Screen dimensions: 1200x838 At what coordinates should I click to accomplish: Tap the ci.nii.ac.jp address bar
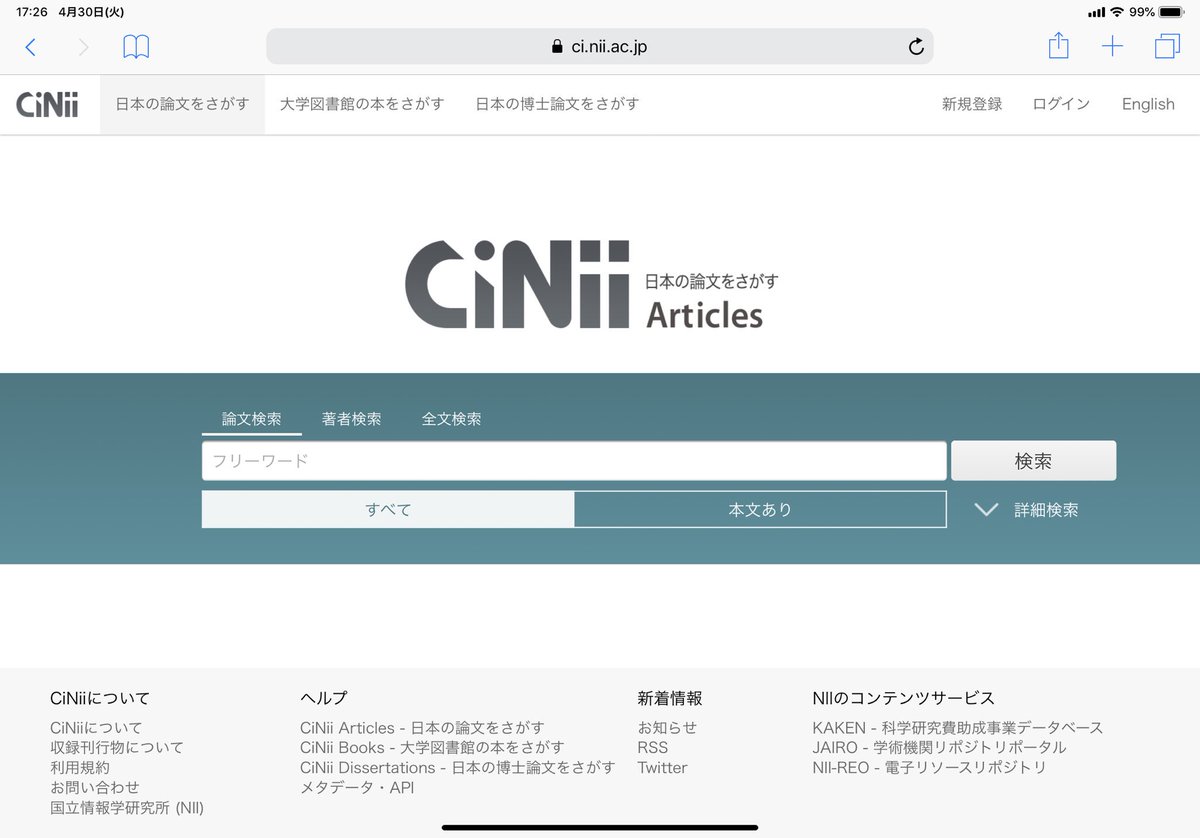[600, 47]
